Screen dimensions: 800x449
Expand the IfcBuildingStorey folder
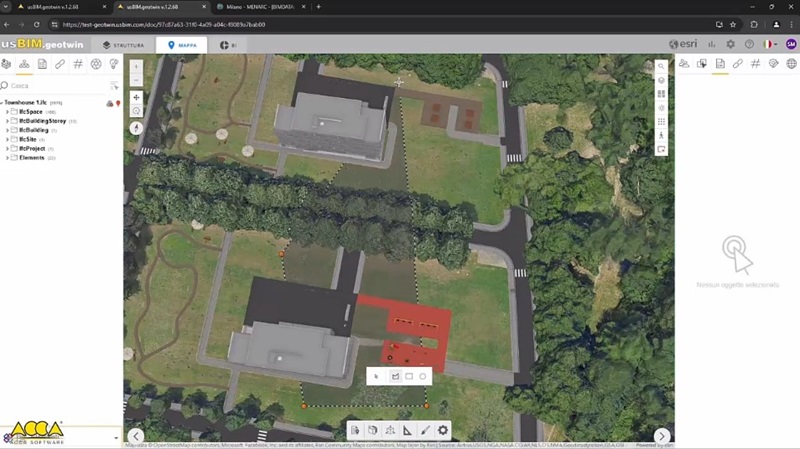(x=7, y=121)
